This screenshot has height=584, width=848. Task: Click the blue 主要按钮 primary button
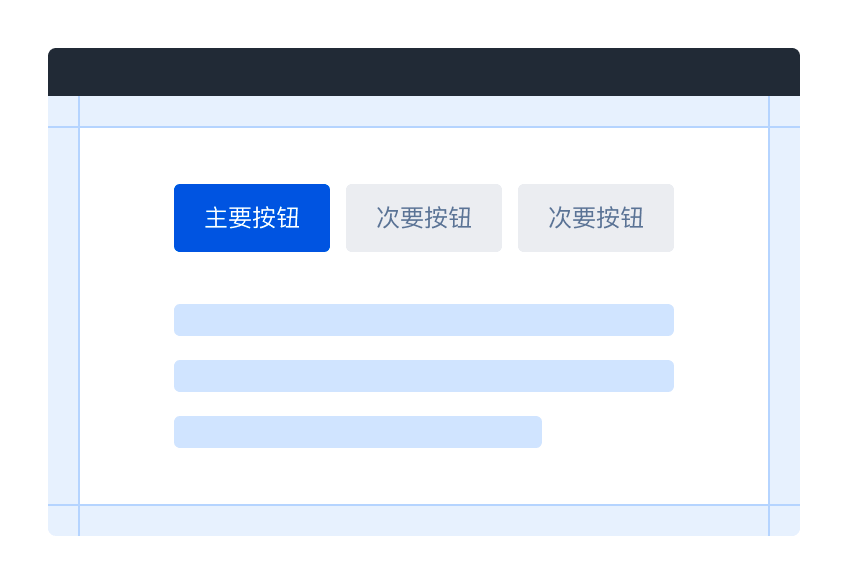click(252, 218)
